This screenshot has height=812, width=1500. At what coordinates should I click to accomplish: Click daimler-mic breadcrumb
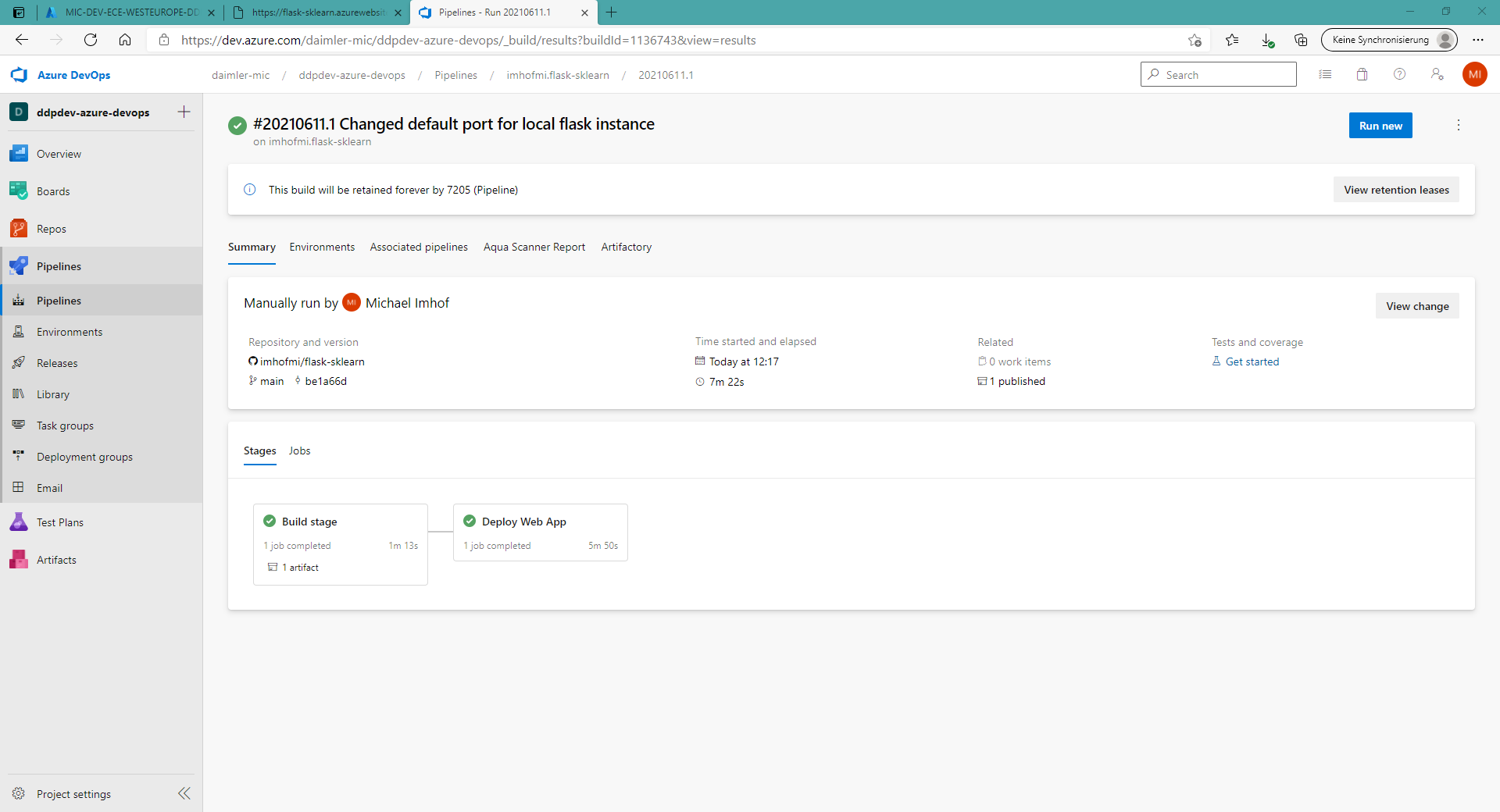(241, 75)
